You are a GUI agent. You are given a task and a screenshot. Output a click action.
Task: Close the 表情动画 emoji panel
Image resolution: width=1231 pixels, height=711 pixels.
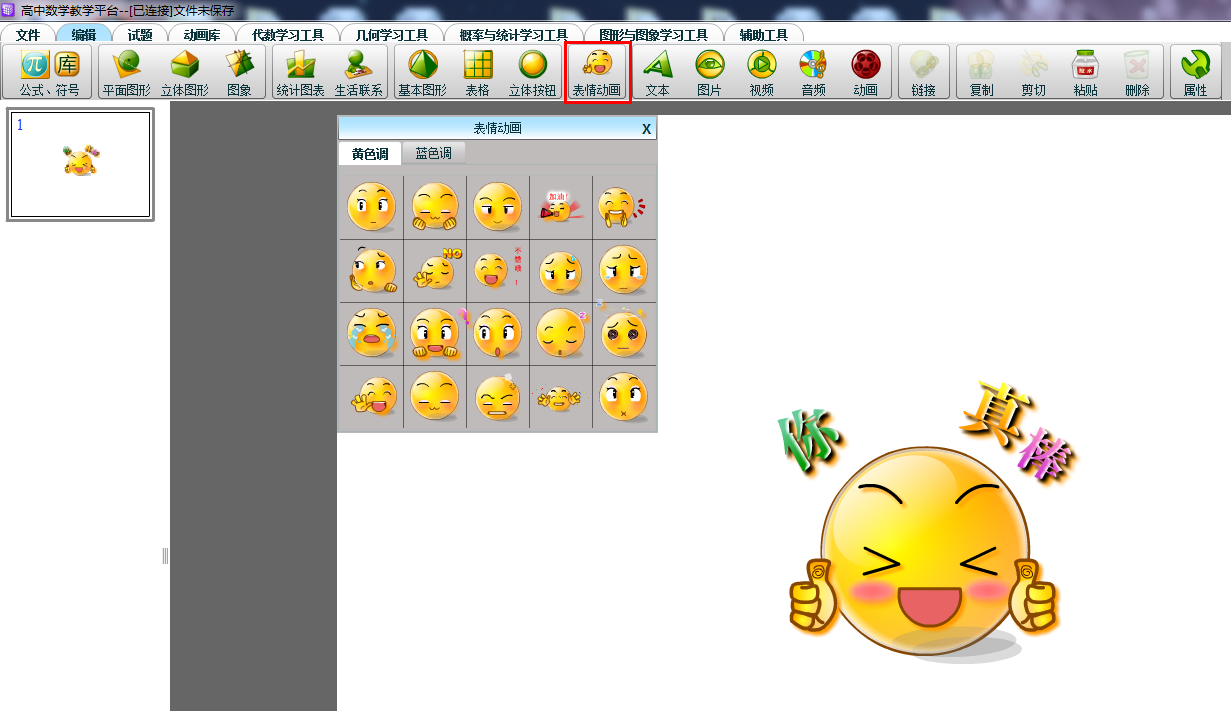point(646,129)
